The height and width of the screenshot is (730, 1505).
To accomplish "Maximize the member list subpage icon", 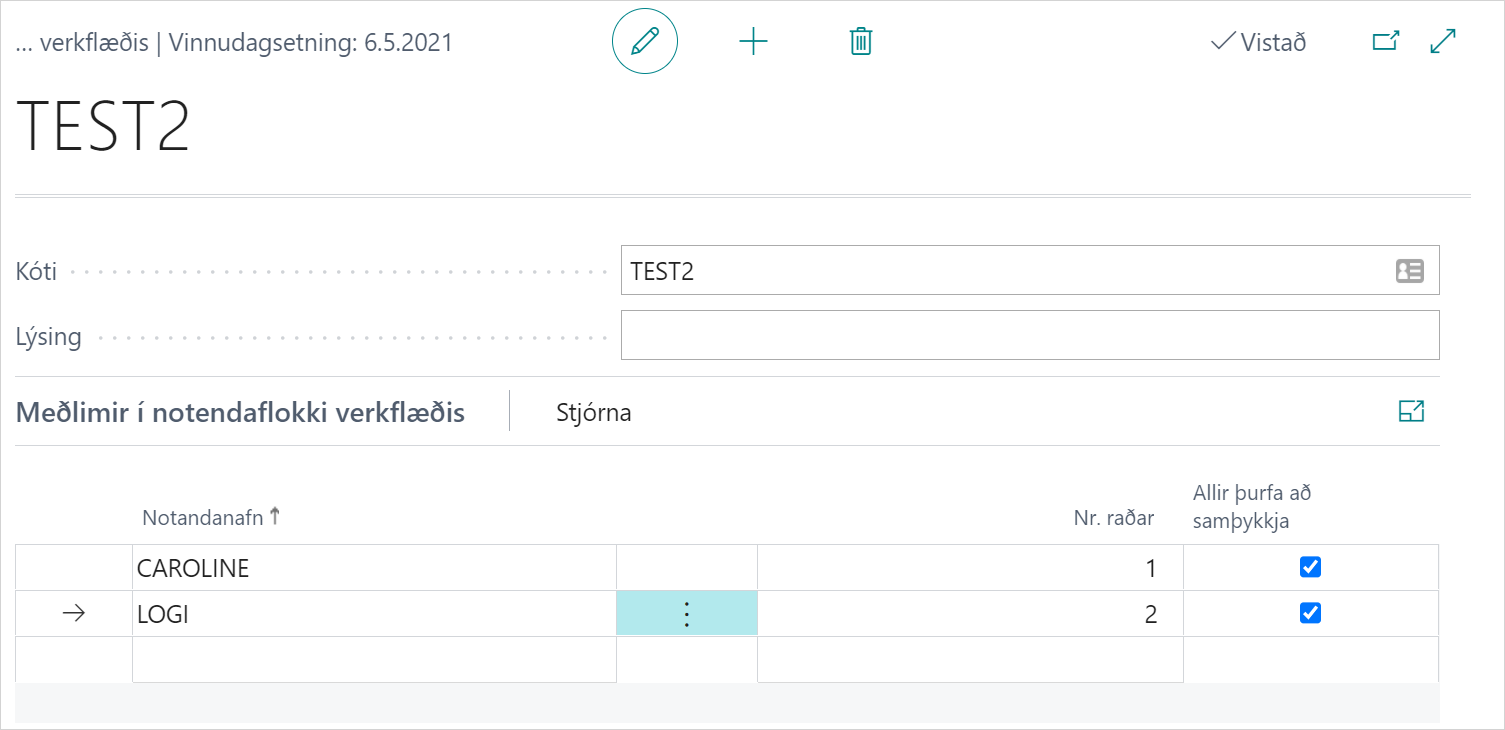I will (1411, 411).
